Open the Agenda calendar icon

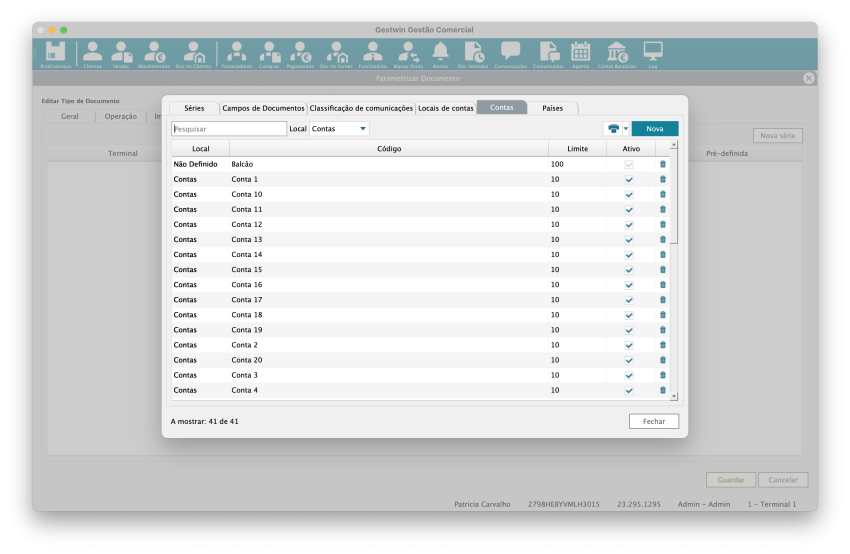pos(580,54)
